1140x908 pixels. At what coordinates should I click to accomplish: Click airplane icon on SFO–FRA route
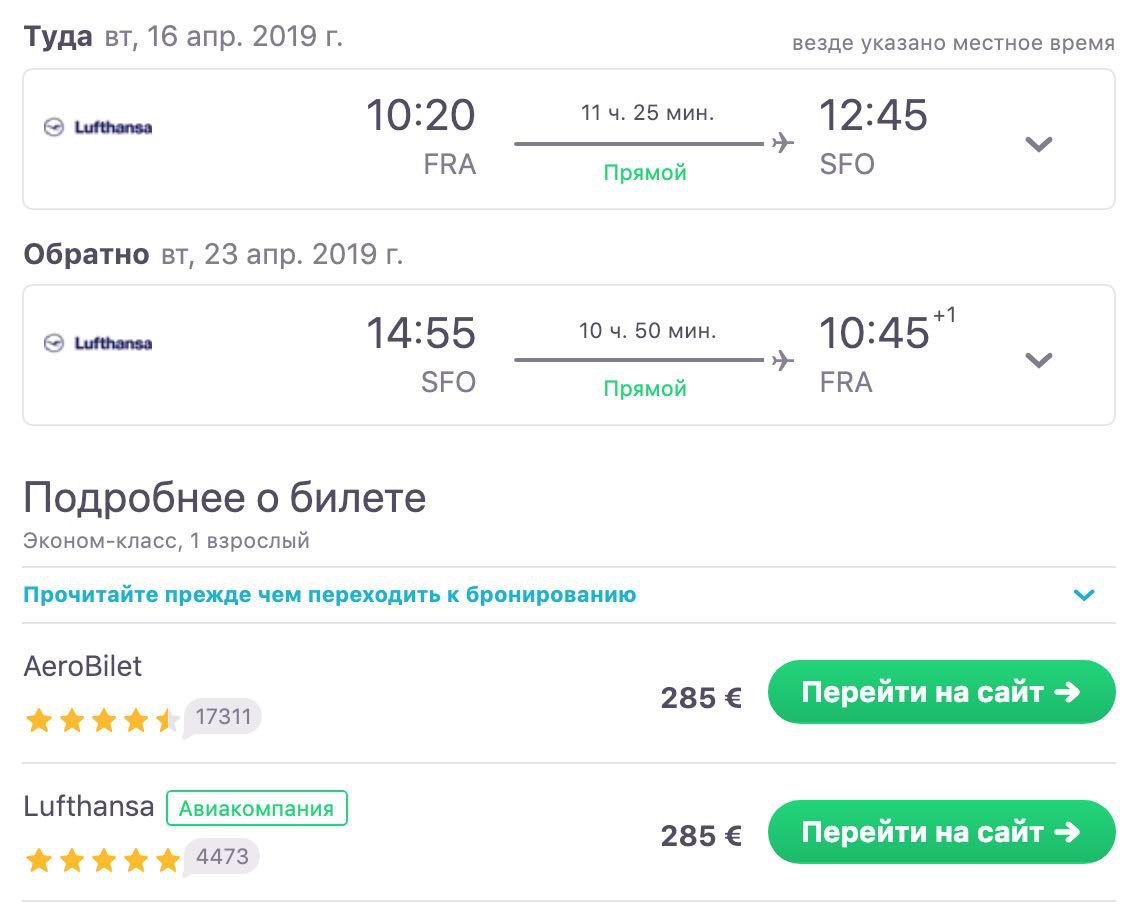tap(783, 359)
